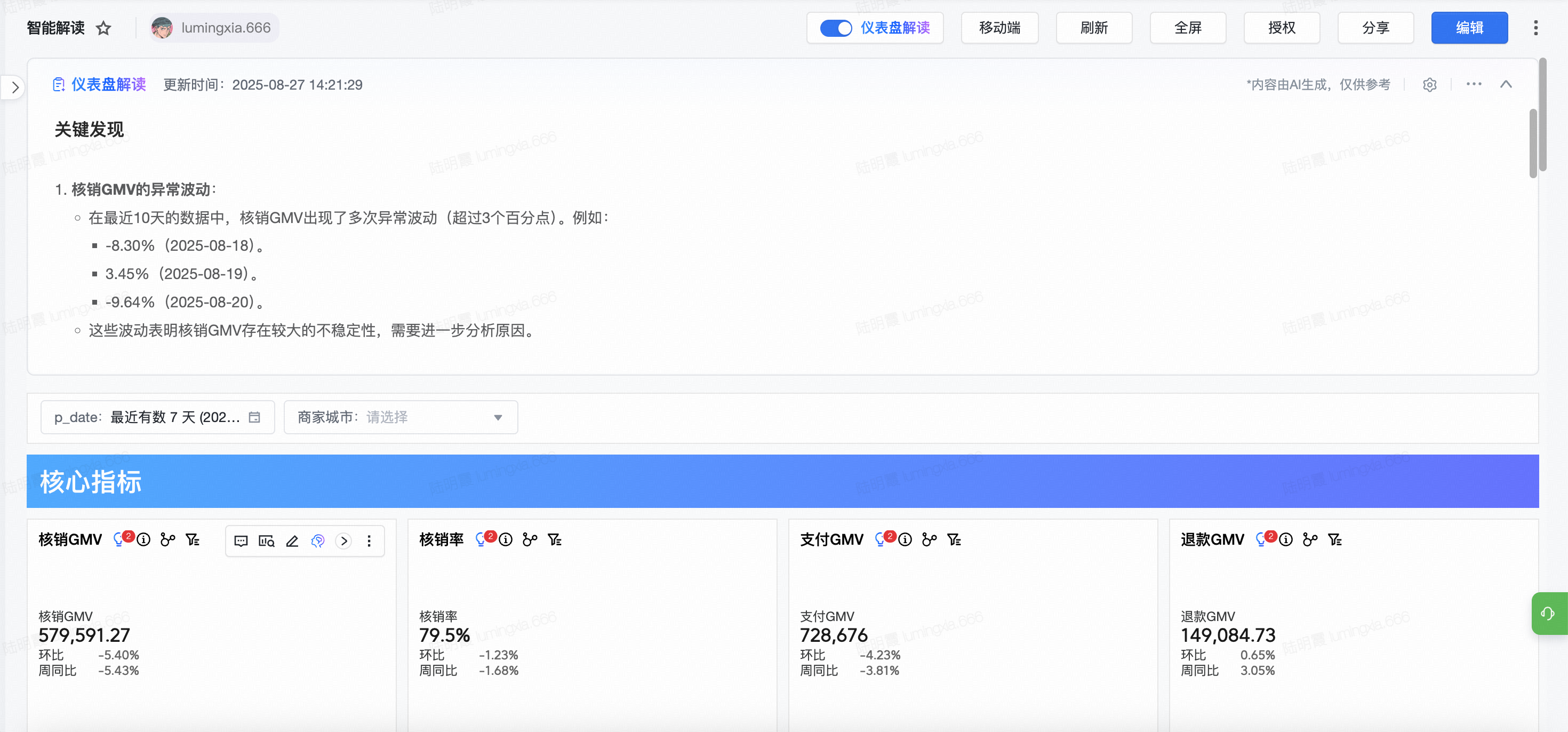Open three-dots menu in 仪表盘解读 panel

tap(1474, 84)
